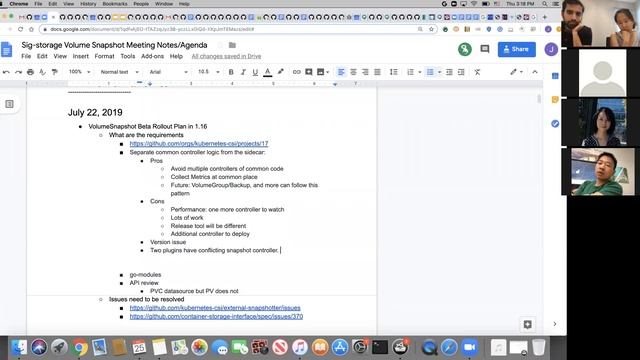Toggle the bulleted list button
The height and width of the screenshot is (360, 640).
[x=430, y=72]
